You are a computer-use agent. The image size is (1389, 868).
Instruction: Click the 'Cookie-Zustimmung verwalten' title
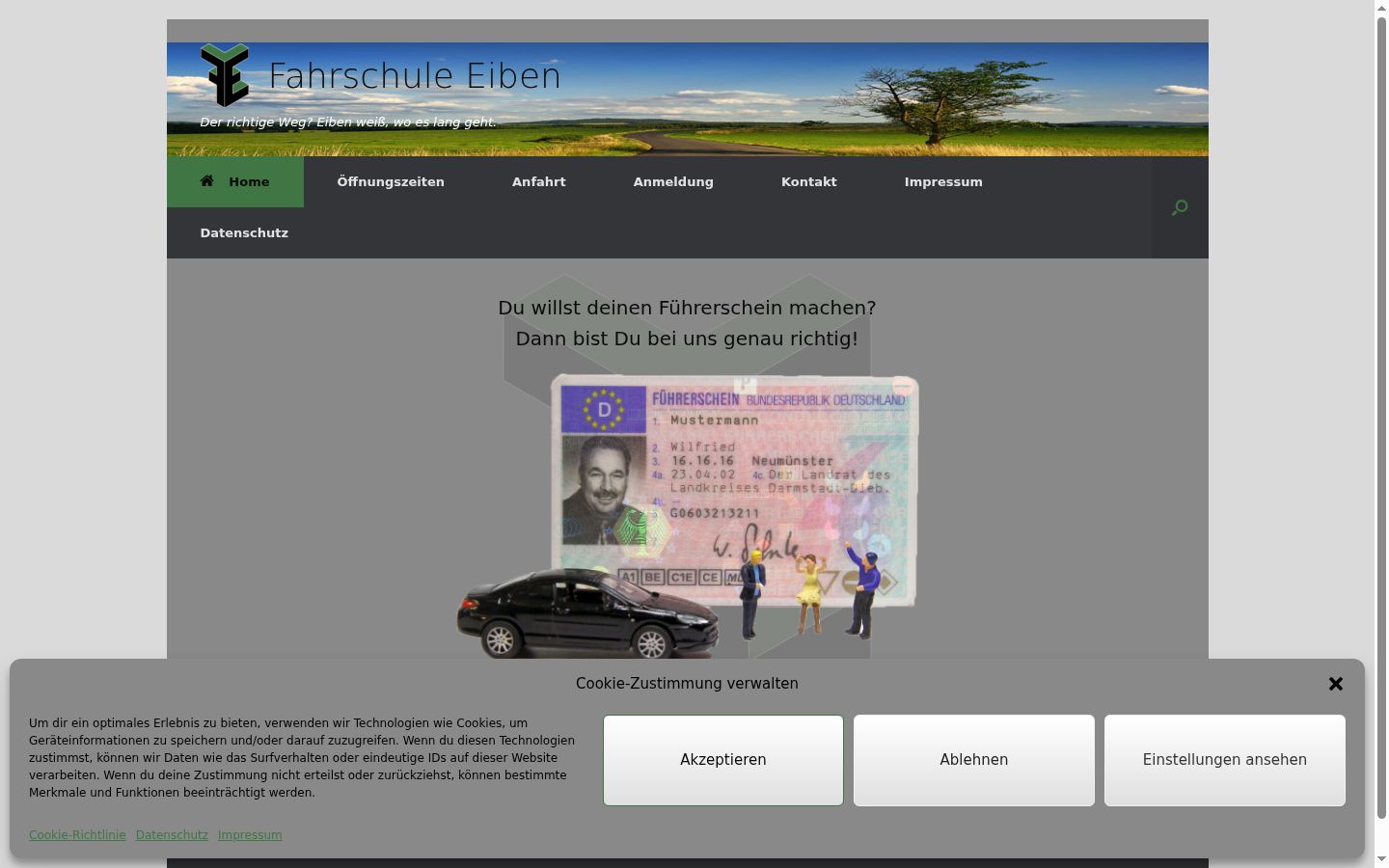point(687,684)
